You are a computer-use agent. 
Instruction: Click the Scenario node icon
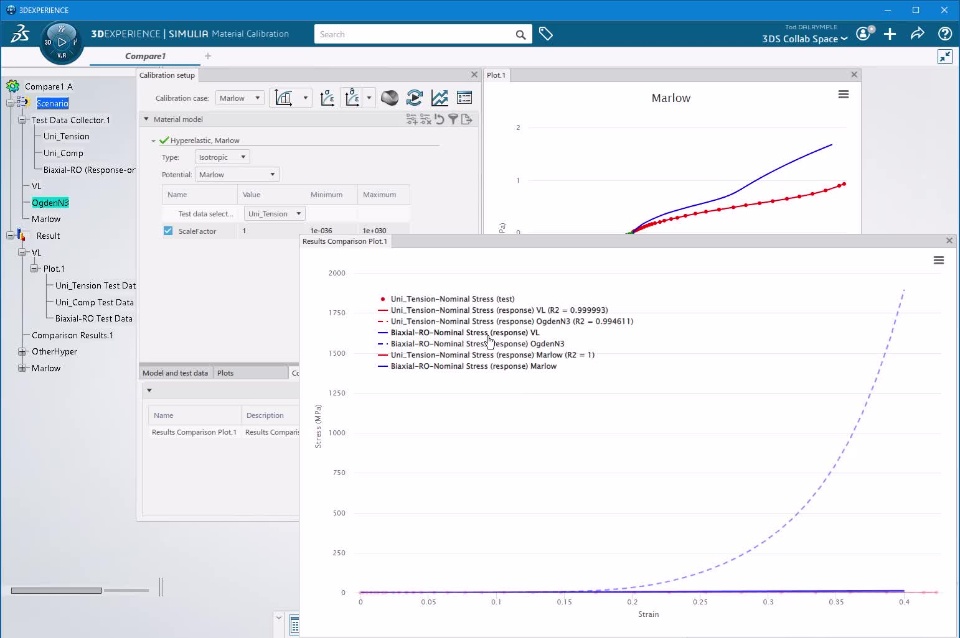coord(23,103)
